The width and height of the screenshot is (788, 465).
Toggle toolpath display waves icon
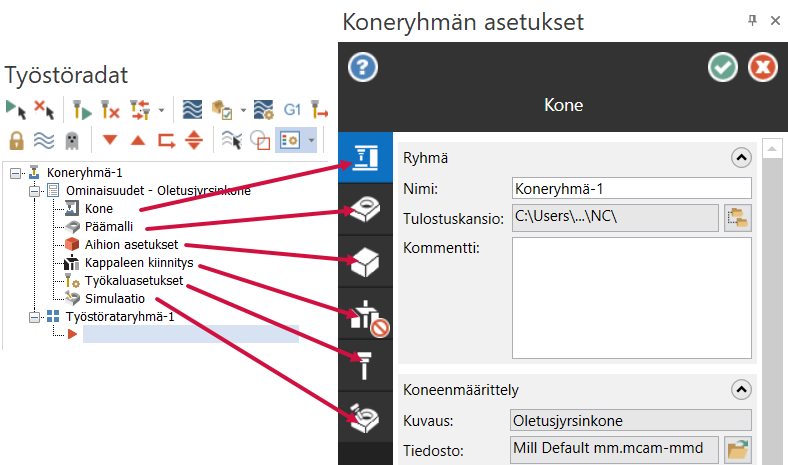[44, 140]
